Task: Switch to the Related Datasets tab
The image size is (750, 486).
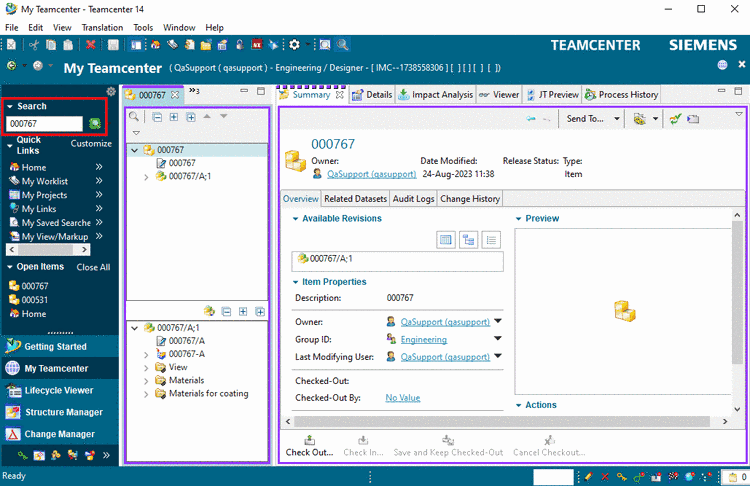Action: click(355, 199)
